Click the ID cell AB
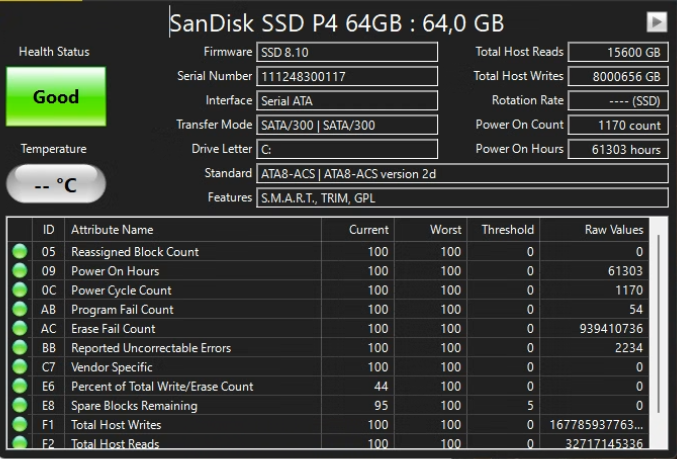The image size is (677, 459). point(48,310)
